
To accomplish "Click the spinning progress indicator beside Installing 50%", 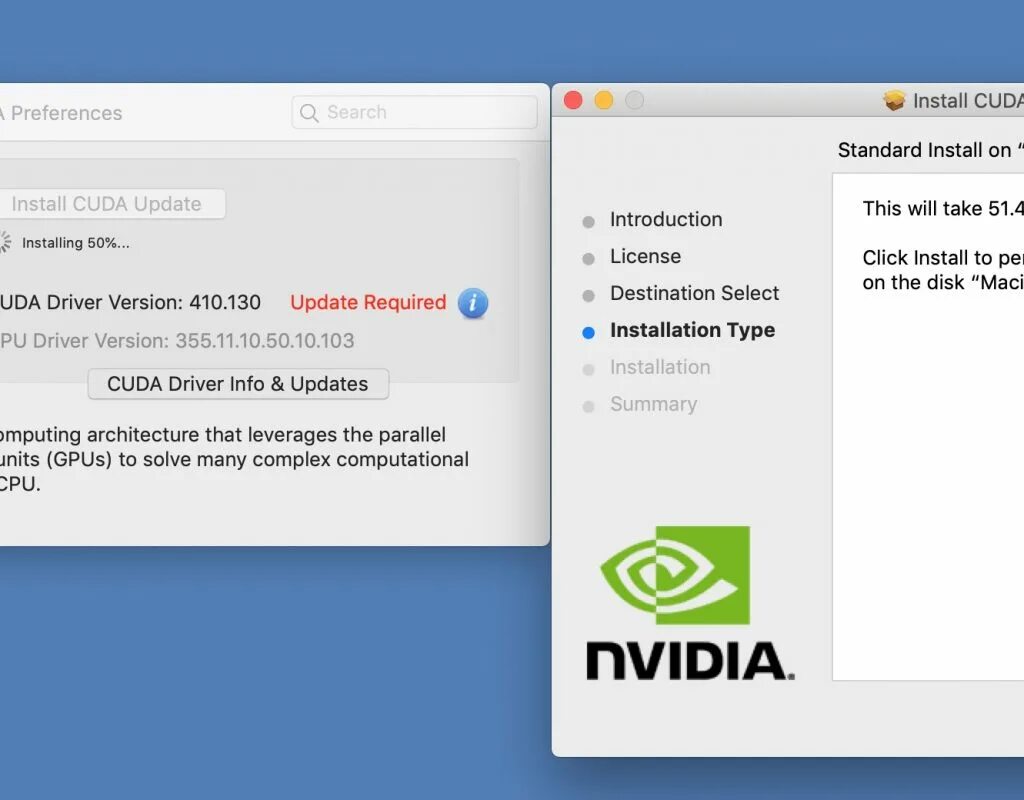I will click(5, 242).
